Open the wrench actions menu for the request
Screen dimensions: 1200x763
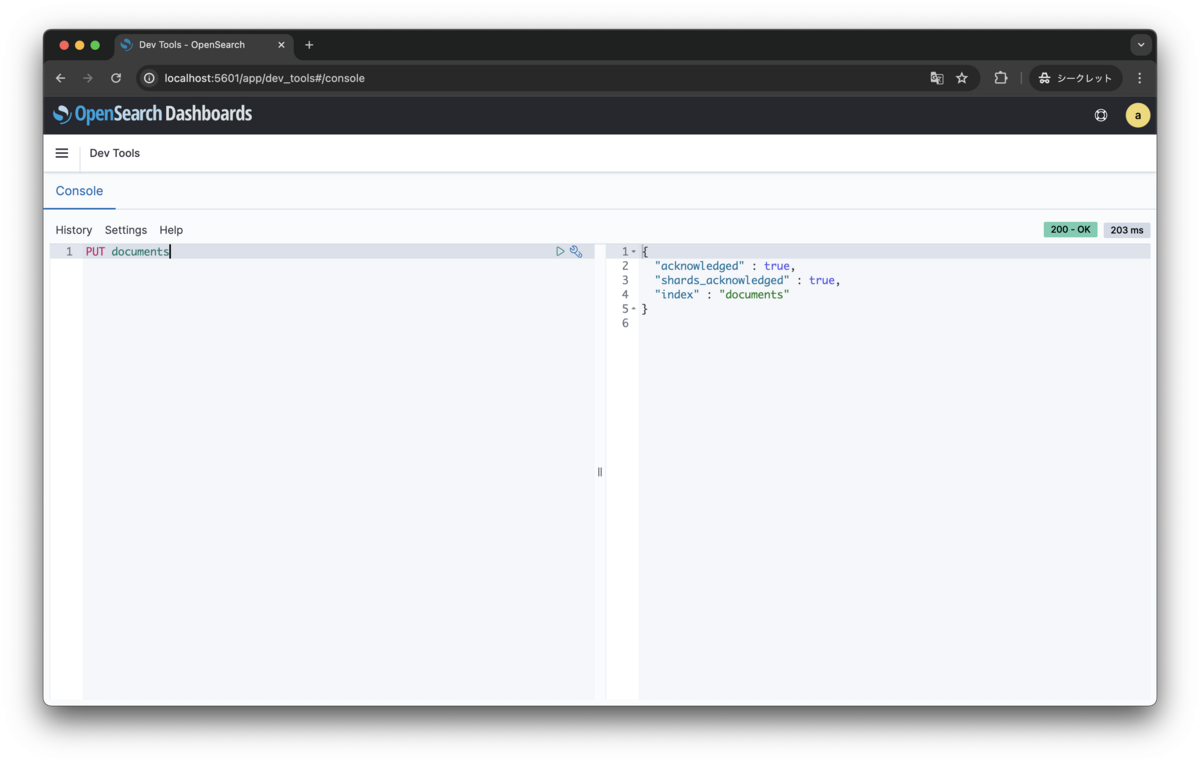tap(576, 251)
